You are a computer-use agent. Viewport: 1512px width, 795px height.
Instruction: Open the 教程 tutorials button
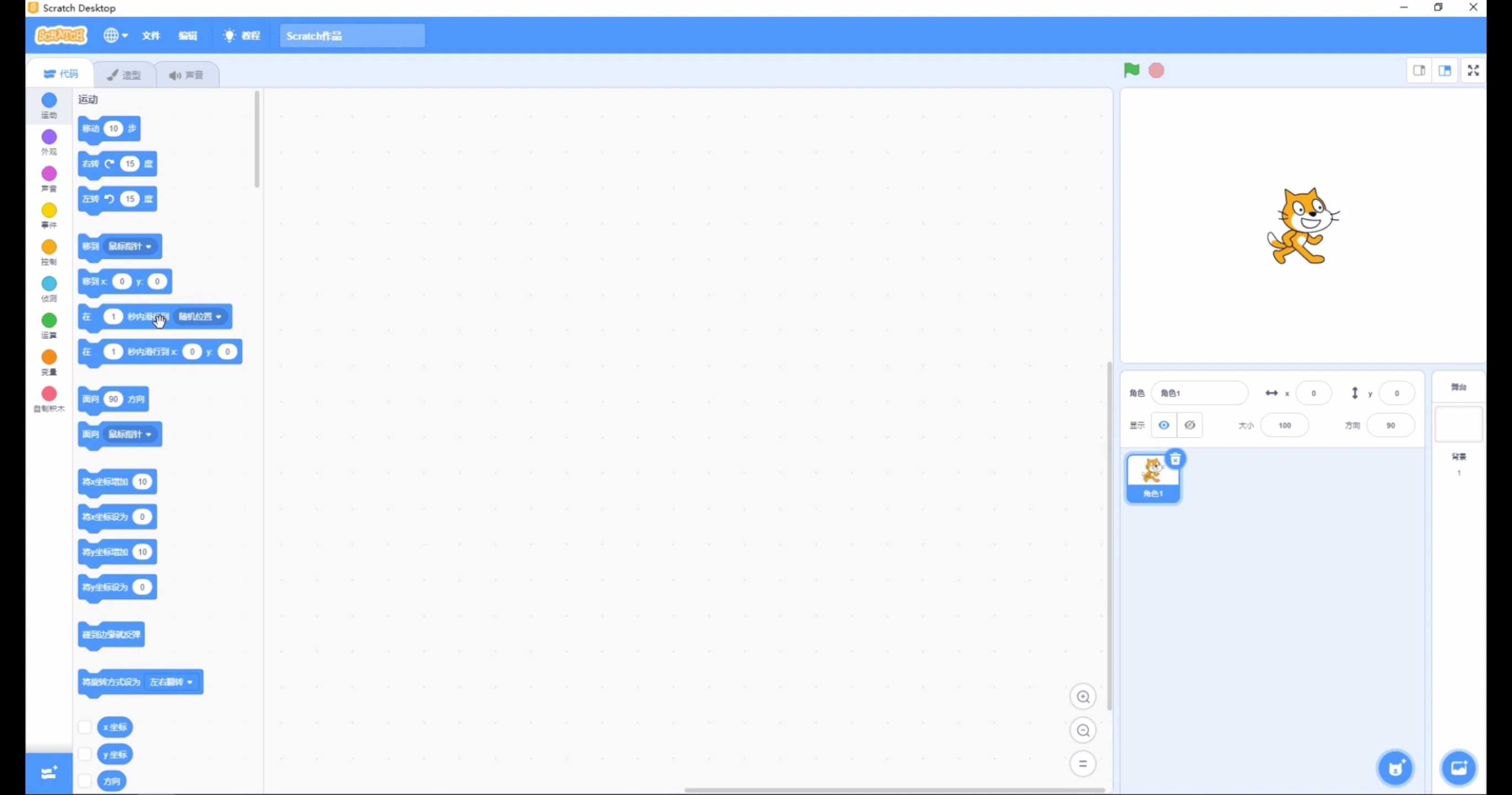click(242, 36)
